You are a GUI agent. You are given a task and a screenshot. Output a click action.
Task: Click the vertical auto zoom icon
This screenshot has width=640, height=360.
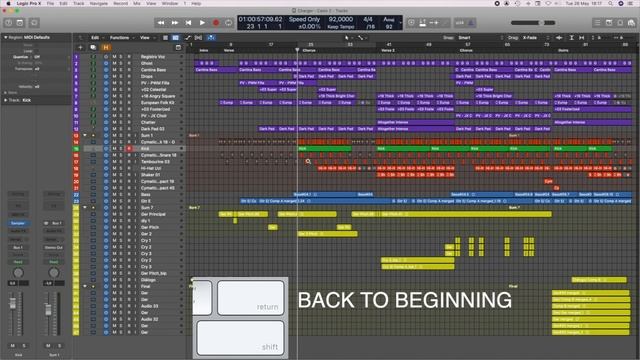coord(571,38)
